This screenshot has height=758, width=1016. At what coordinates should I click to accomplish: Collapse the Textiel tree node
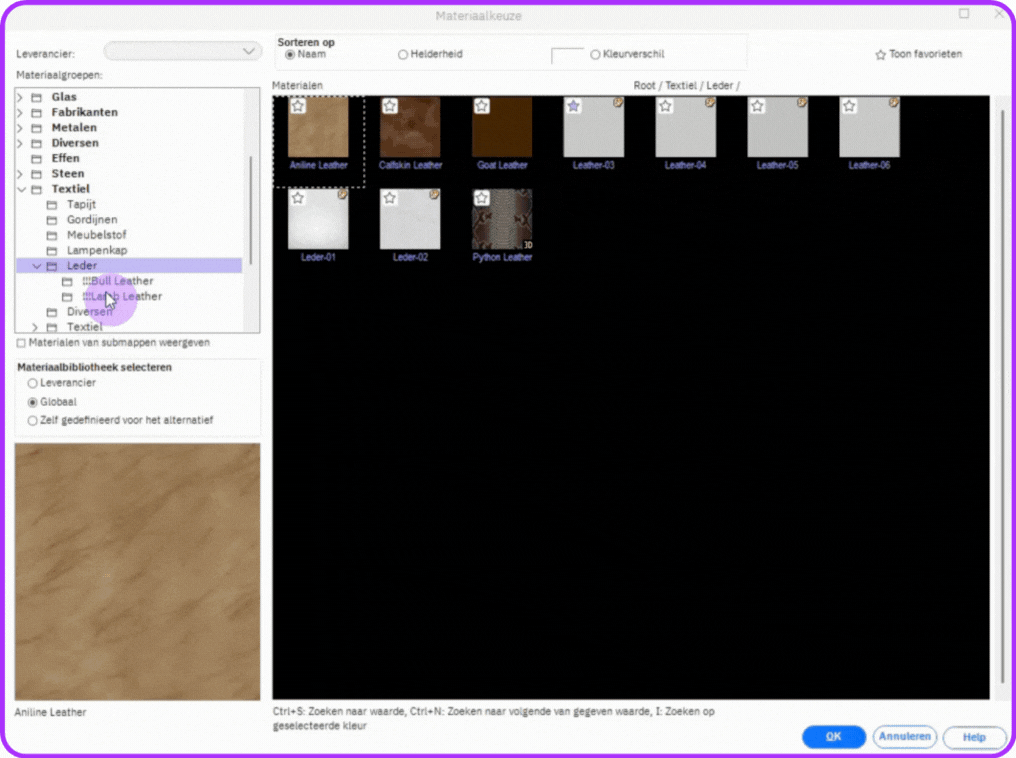tap(20, 189)
